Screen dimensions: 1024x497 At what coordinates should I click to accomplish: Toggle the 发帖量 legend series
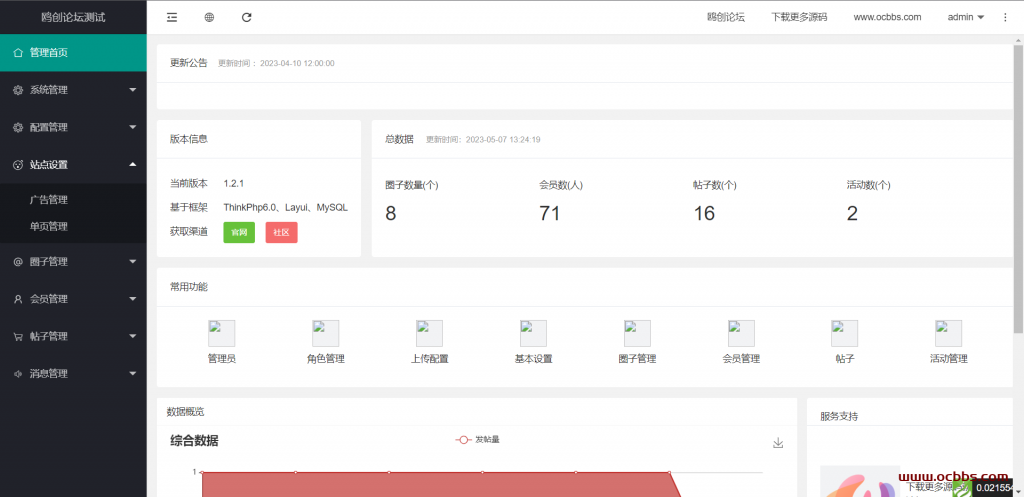point(477,440)
